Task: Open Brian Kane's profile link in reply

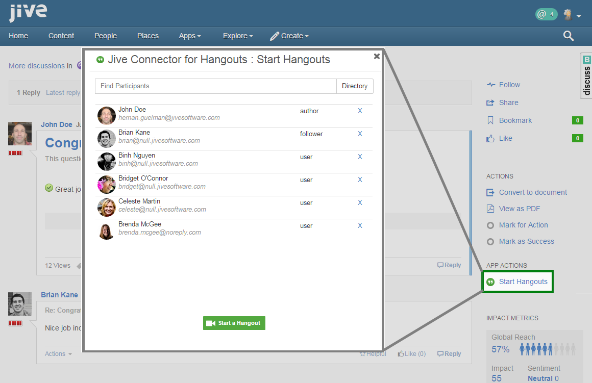Action: tap(59, 295)
